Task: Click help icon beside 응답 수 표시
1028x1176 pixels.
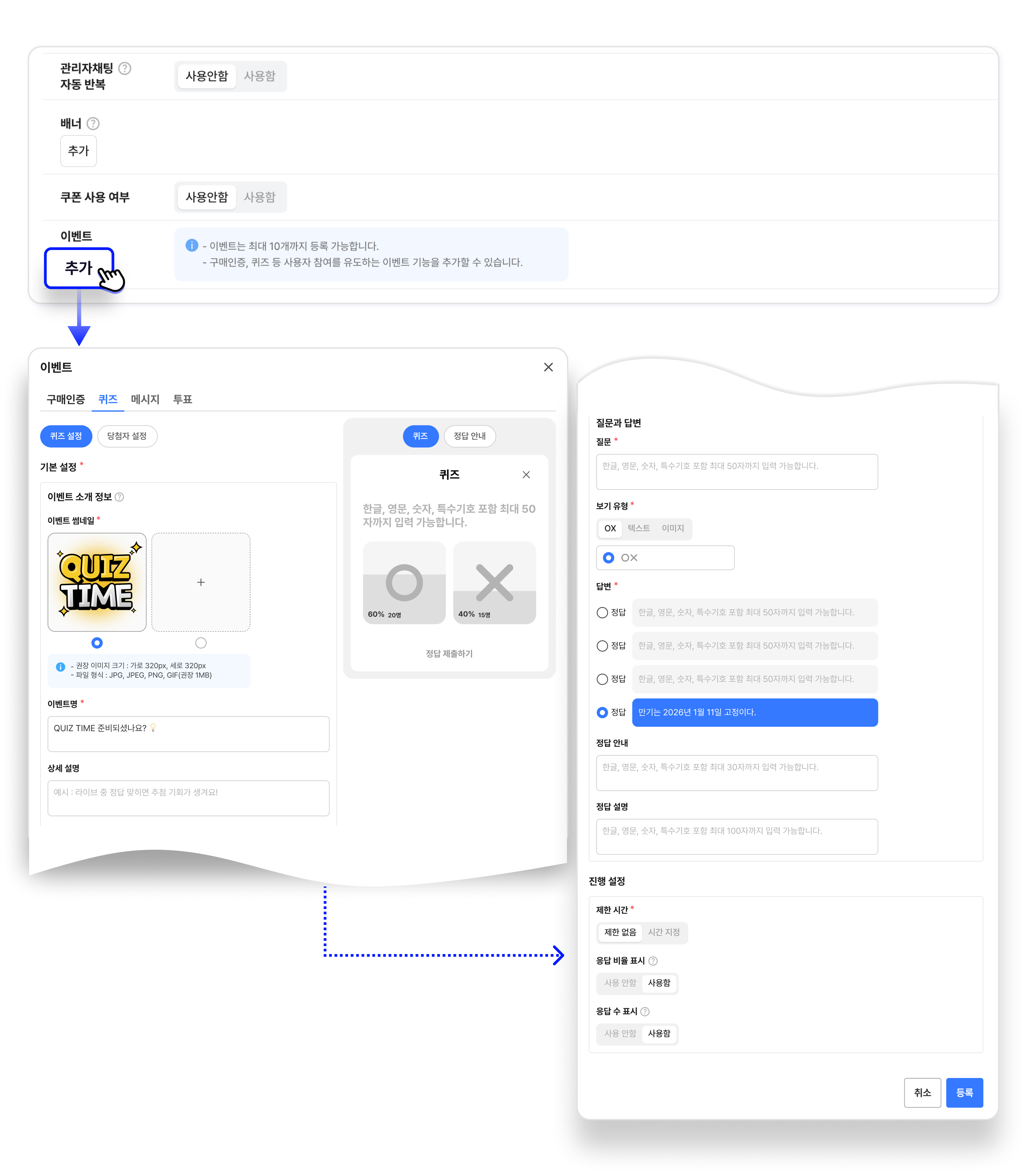Action: pyautogui.click(x=645, y=1011)
